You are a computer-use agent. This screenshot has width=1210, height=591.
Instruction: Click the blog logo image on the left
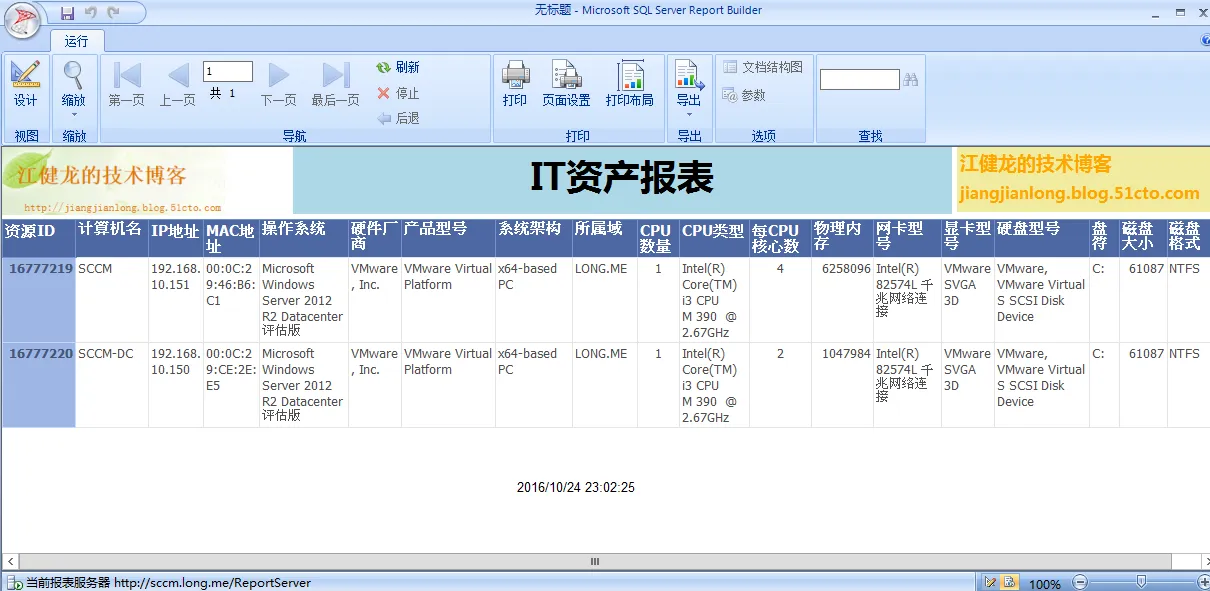[x=114, y=181]
